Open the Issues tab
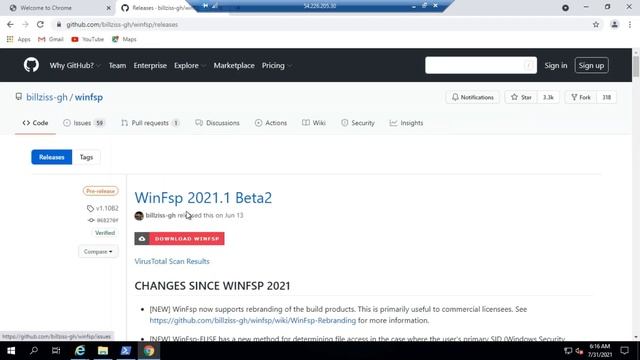Screen dimensions: 640x360 [x=84, y=123]
